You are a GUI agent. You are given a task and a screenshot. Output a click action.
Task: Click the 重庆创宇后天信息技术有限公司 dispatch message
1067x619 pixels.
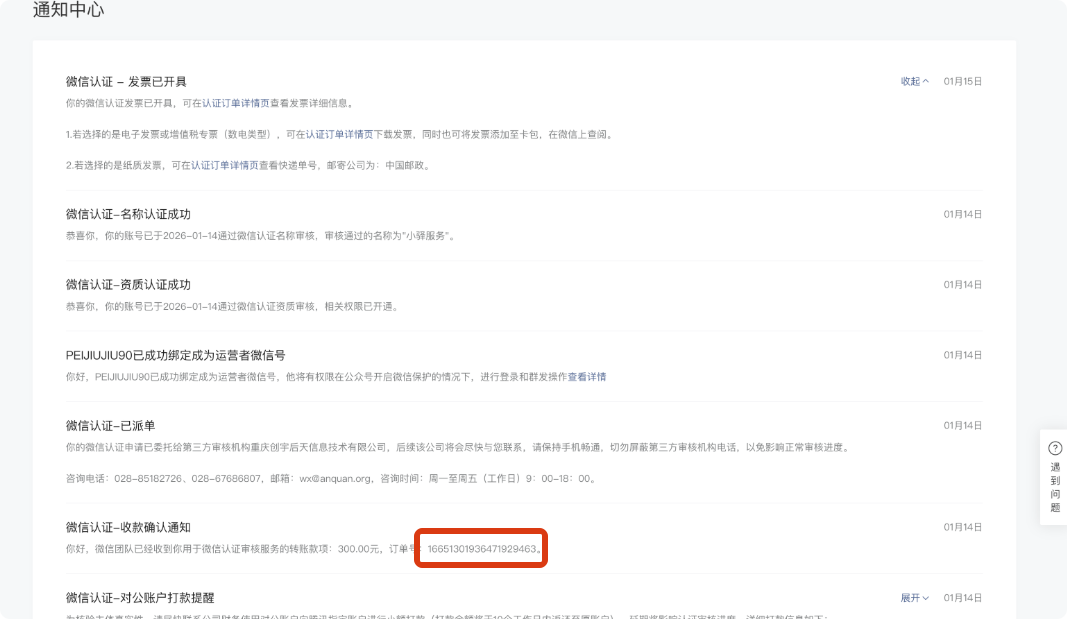(459, 448)
